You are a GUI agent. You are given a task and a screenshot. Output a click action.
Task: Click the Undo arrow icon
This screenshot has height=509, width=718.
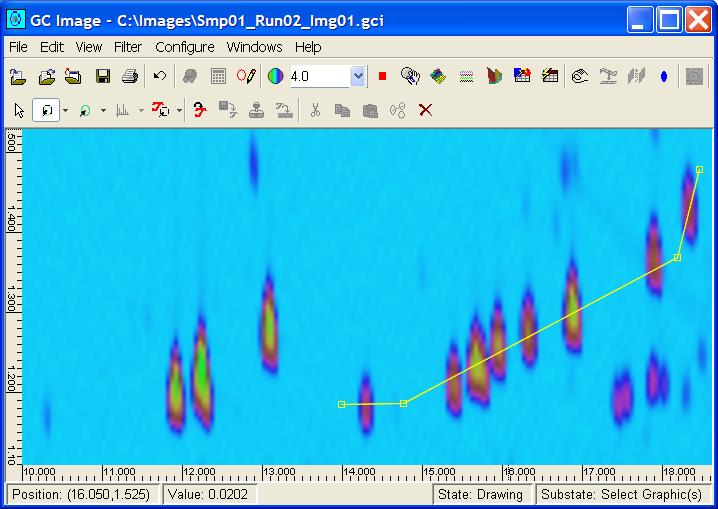click(x=160, y=76)
